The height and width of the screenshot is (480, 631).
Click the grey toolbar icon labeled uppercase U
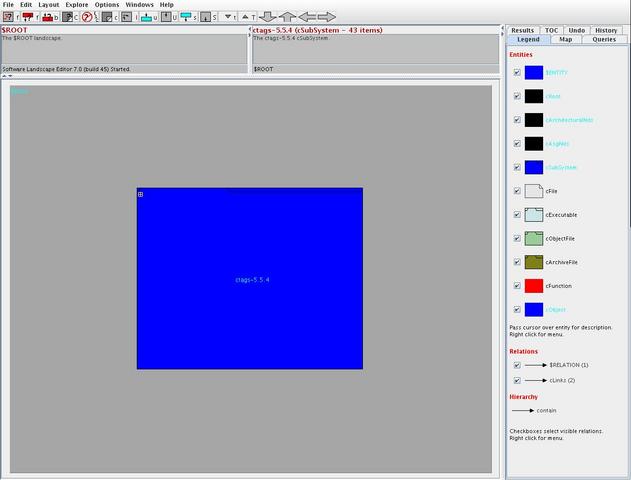[x=166, y=17]
